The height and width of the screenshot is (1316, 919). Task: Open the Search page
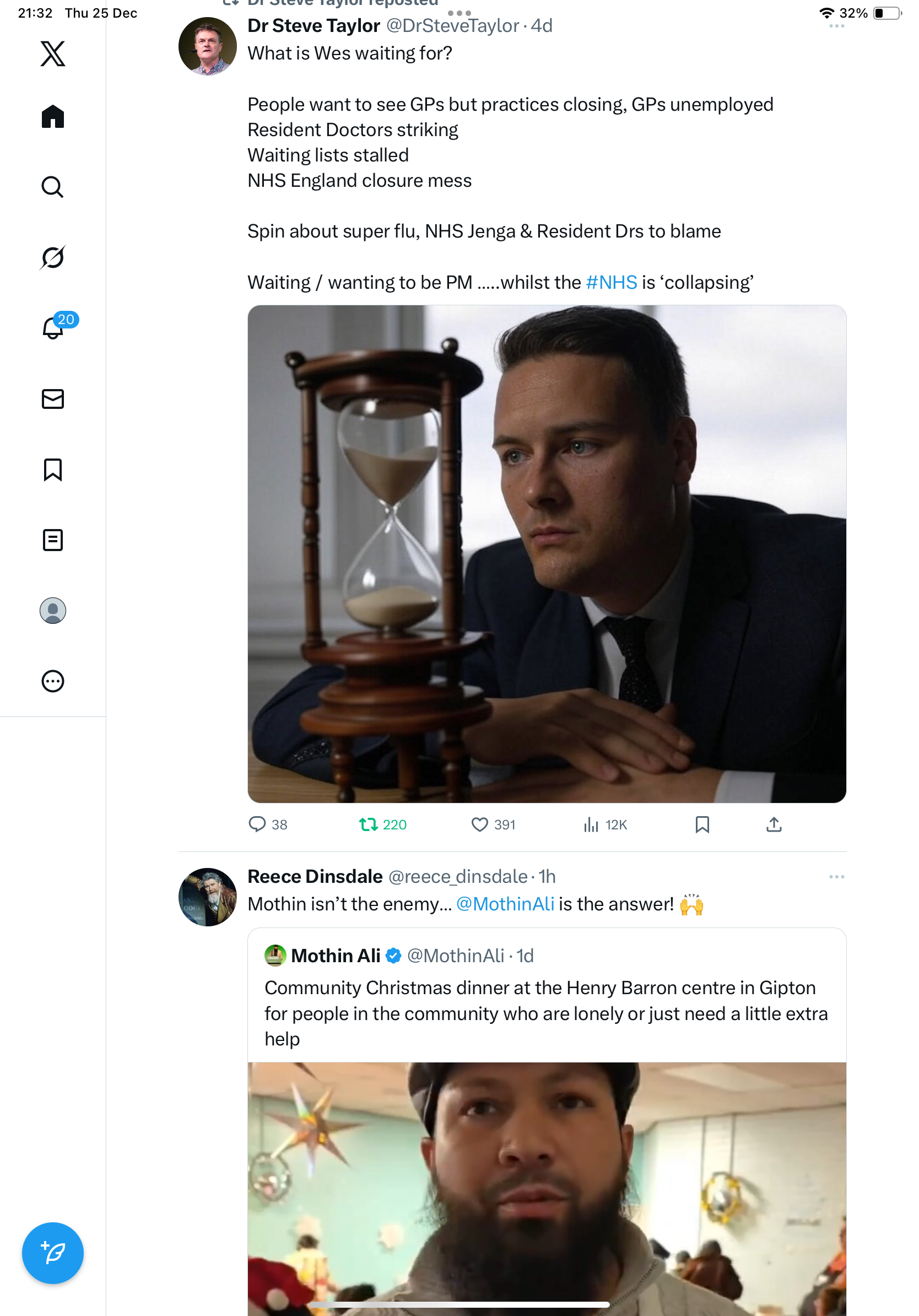pyautogui.click(x=53, y=187)
